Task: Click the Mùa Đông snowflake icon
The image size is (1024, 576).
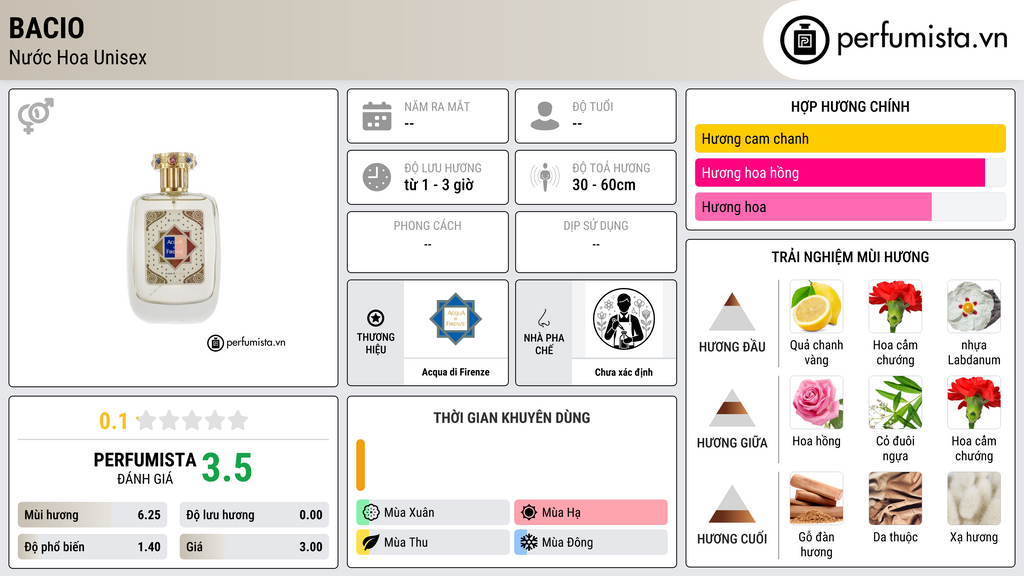Action: coord(529,543)
